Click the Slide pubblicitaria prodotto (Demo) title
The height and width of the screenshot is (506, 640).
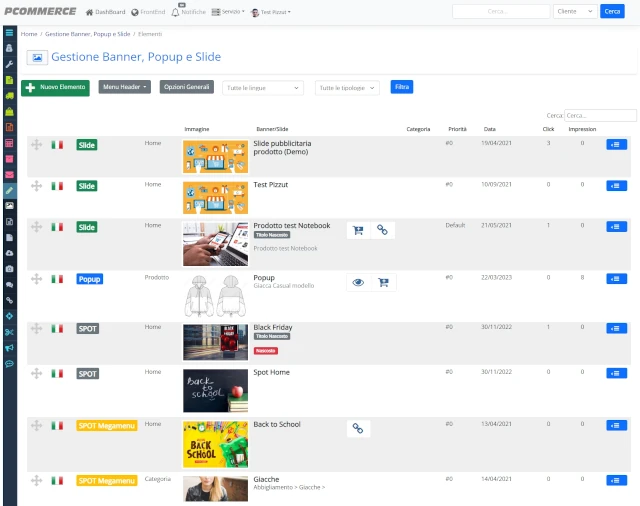(x=282, y=147)
